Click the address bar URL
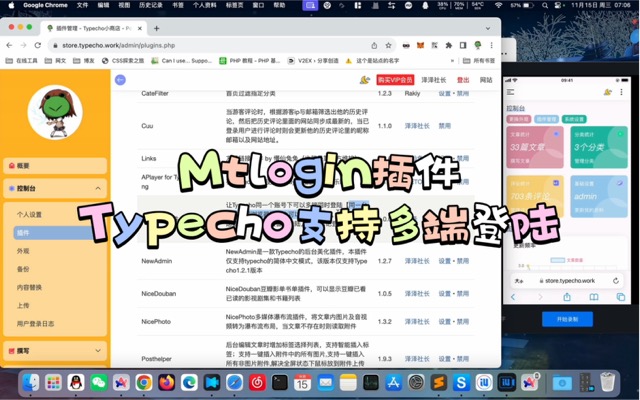 118,45
